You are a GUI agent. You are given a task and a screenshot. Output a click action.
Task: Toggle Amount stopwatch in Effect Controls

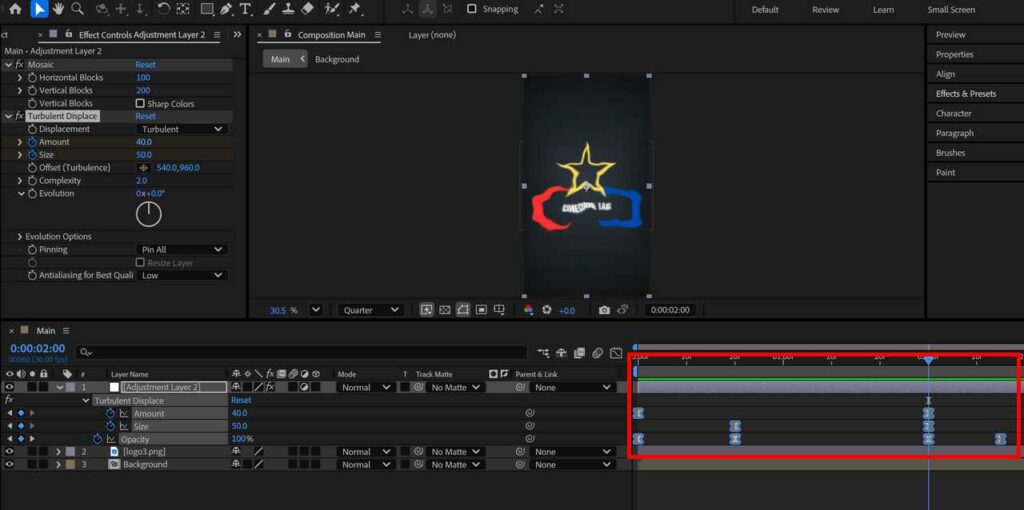(33, 142)
